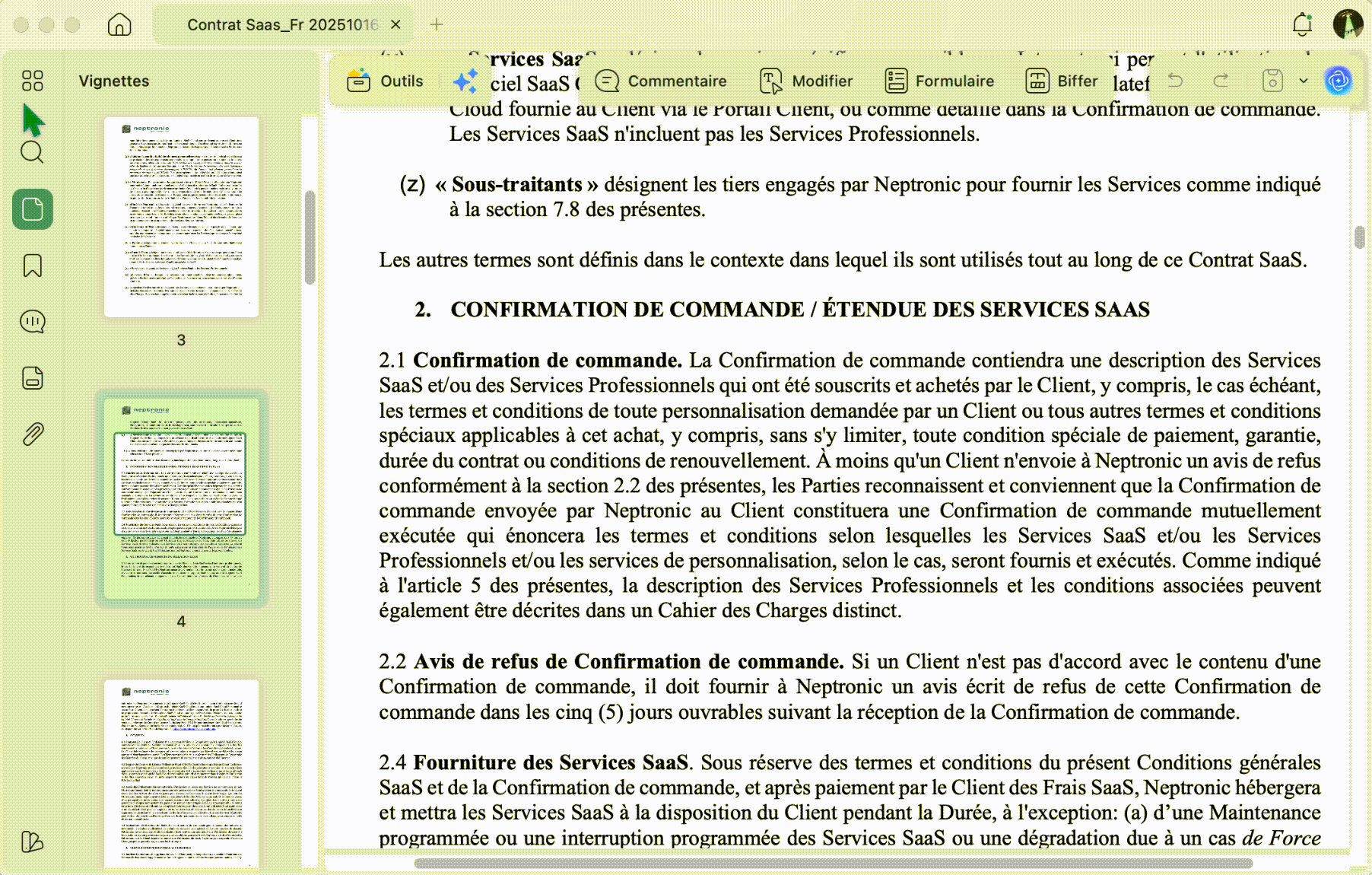Open the layers icon at sidebar bottom
The width and height of the screenshot is (1372, 875).
tap(33, 842)
